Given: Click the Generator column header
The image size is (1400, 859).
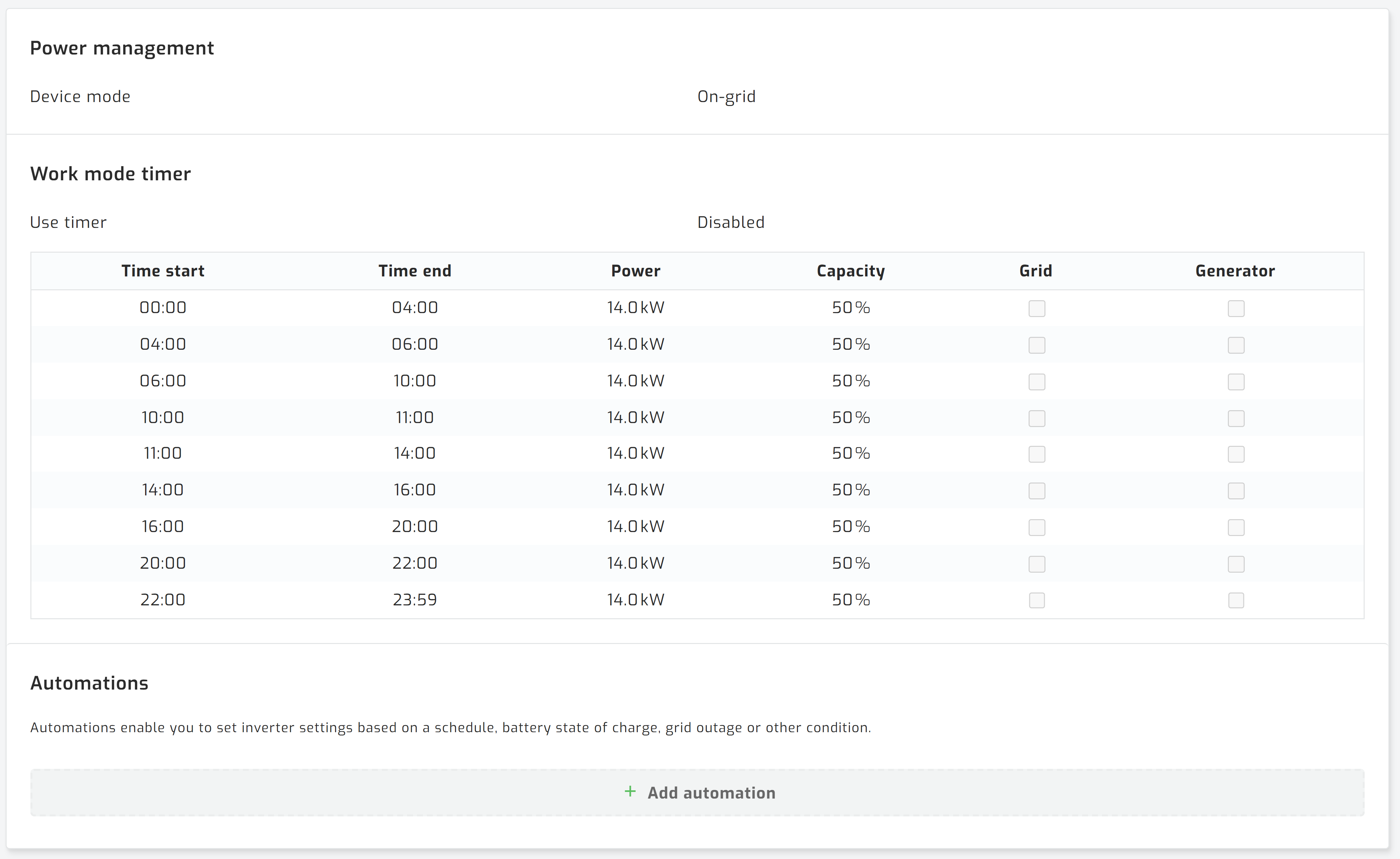Looking at the screenshot, I should tap(1234, 271).
